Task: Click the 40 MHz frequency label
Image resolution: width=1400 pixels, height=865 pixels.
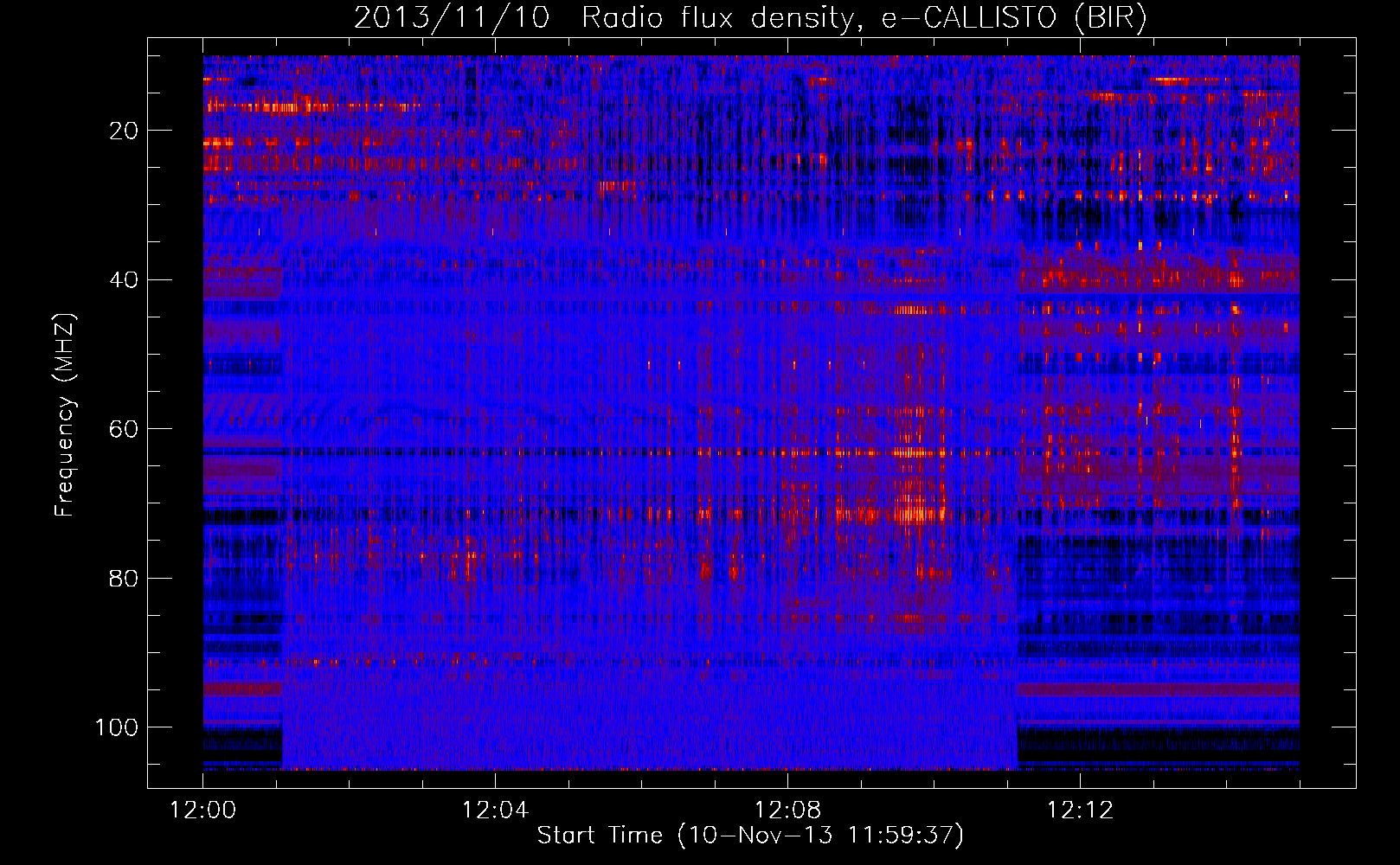Action: point(125,280)
